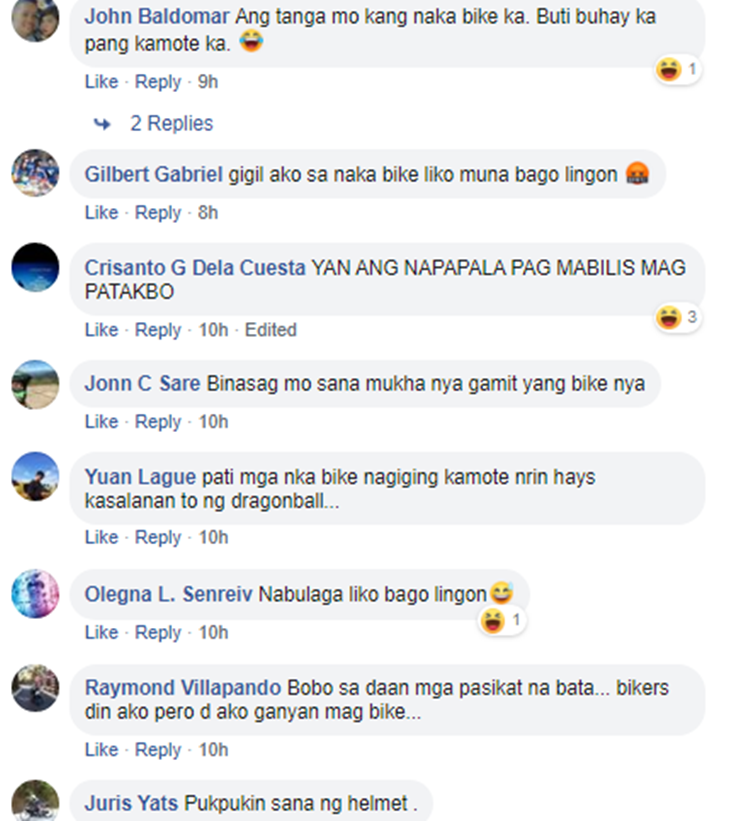This screenshot has width=750, height=821.
Task: Like Yuan Lague's comment
Action: click(102, 537)
